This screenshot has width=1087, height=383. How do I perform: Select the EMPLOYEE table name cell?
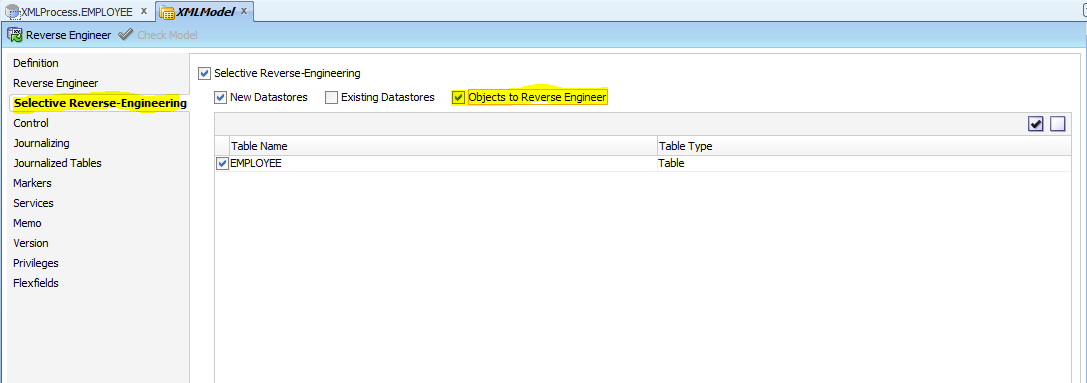coord(443,164)
